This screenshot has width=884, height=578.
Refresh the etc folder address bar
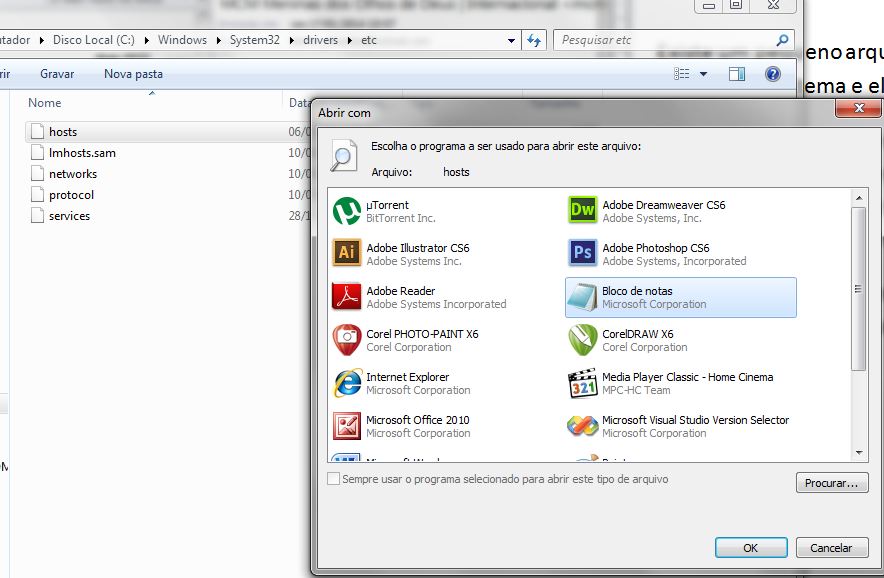[x=534, y=40]
